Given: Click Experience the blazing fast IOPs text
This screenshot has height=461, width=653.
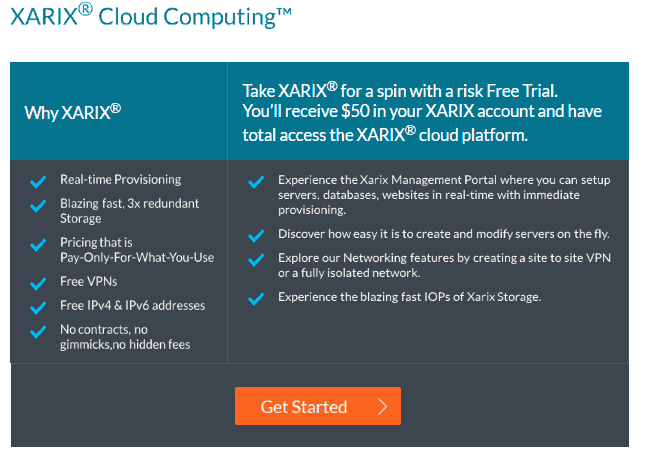Looking at the screenshot, I should tap(409, 297).
